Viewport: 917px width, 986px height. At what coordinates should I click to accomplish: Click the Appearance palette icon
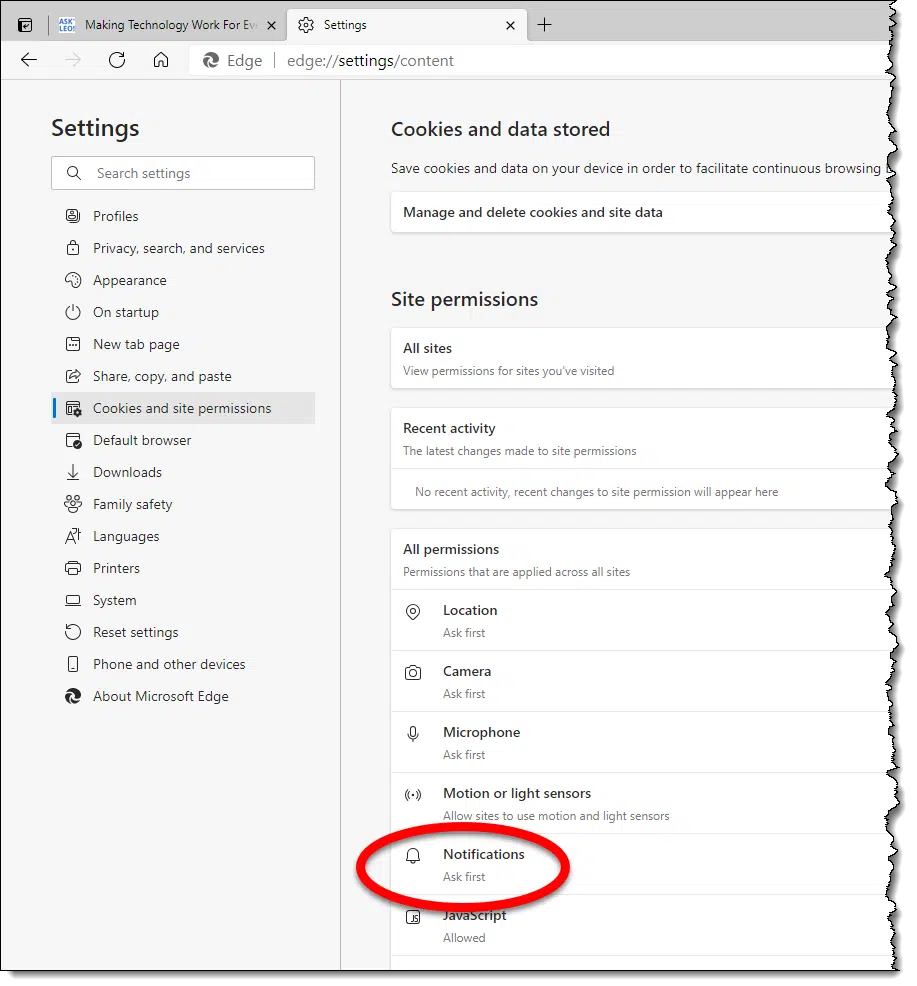(73, 280)
